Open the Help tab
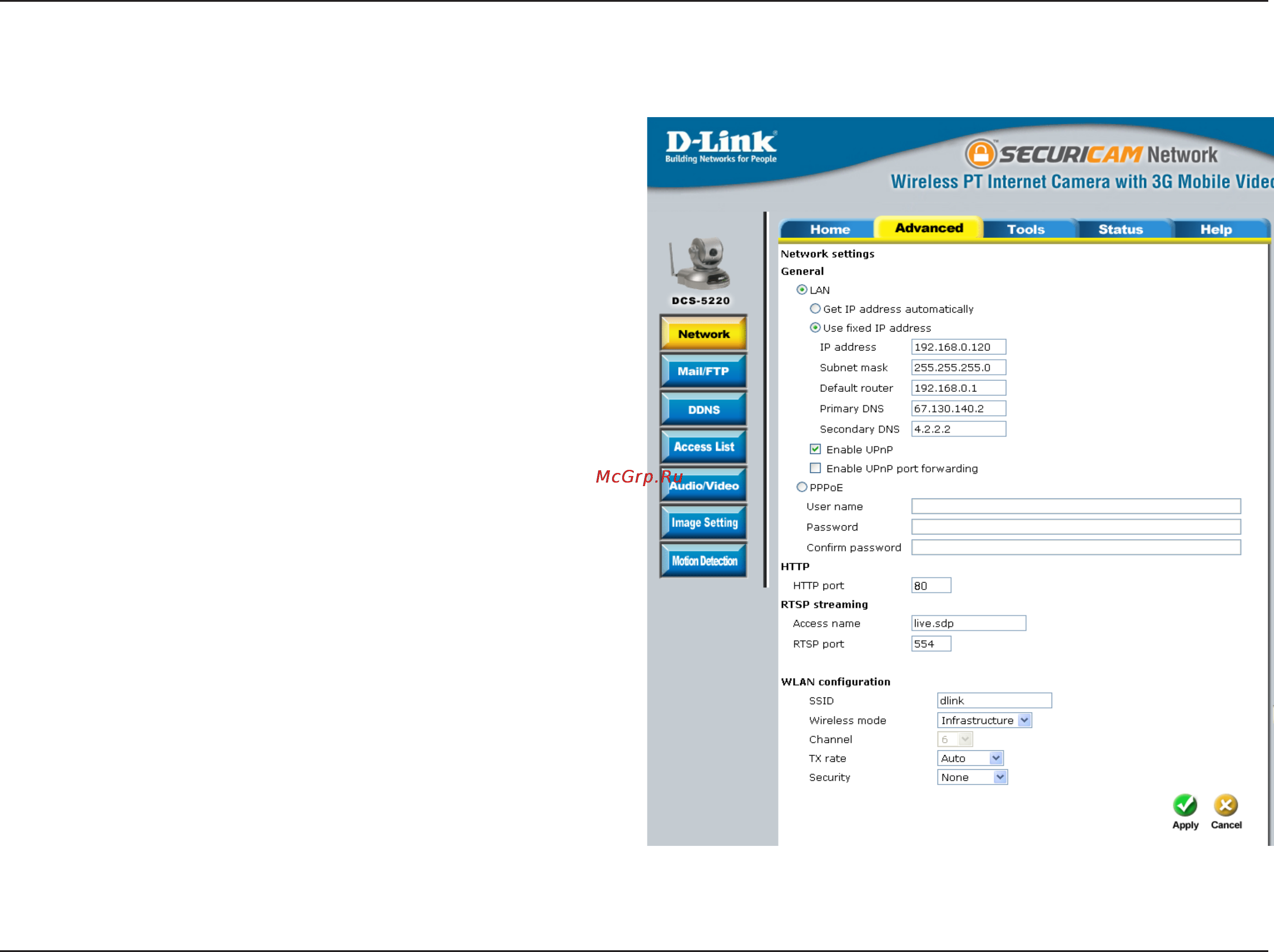 (1216, 229)
